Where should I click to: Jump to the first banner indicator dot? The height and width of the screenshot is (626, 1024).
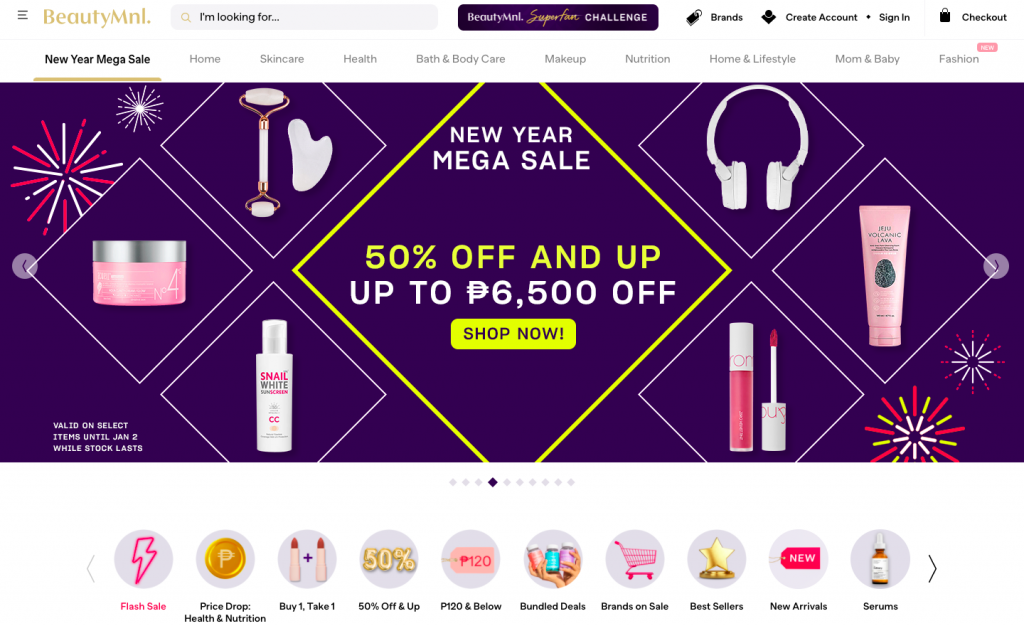coord(453,482)
